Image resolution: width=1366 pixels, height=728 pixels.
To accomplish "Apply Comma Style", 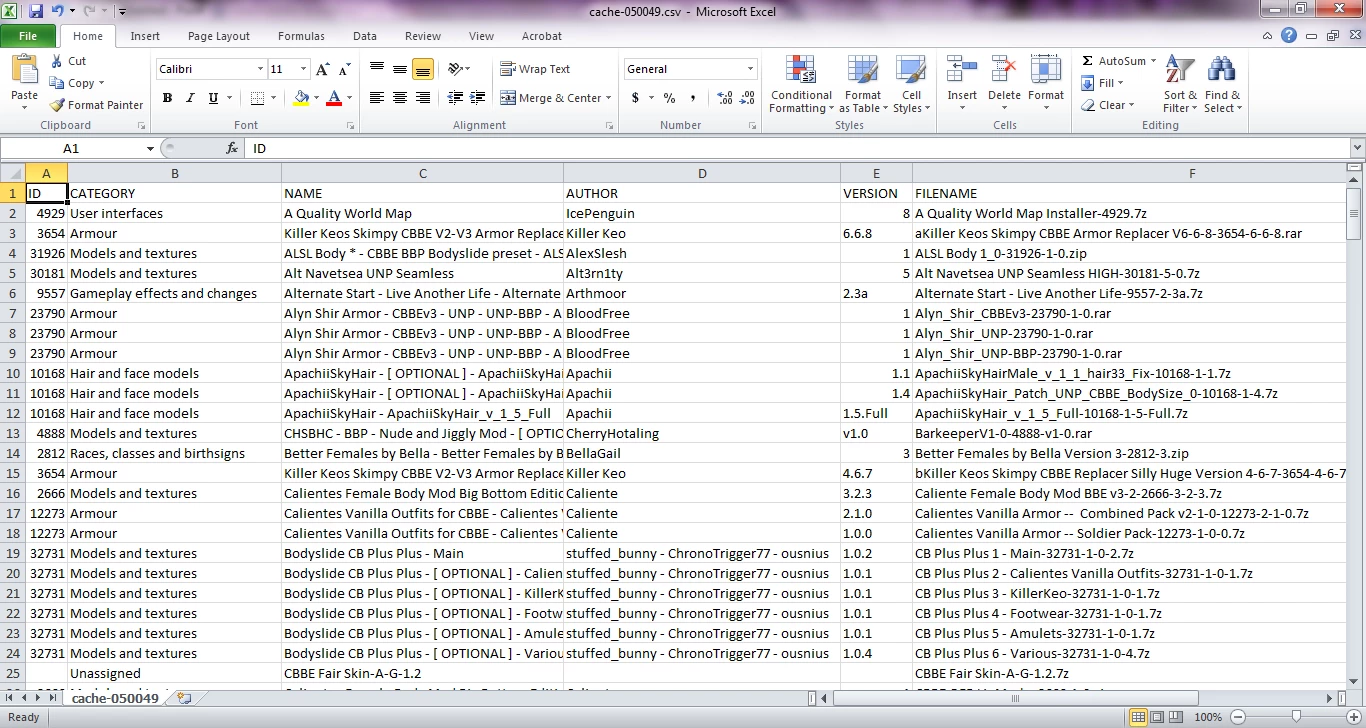I will [x=692, y=98].
